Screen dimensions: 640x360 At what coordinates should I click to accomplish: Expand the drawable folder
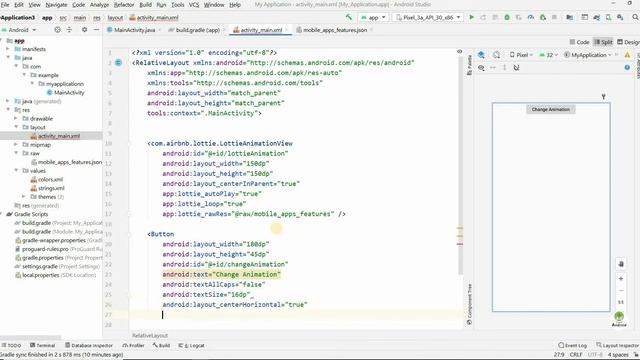[16, 118]
